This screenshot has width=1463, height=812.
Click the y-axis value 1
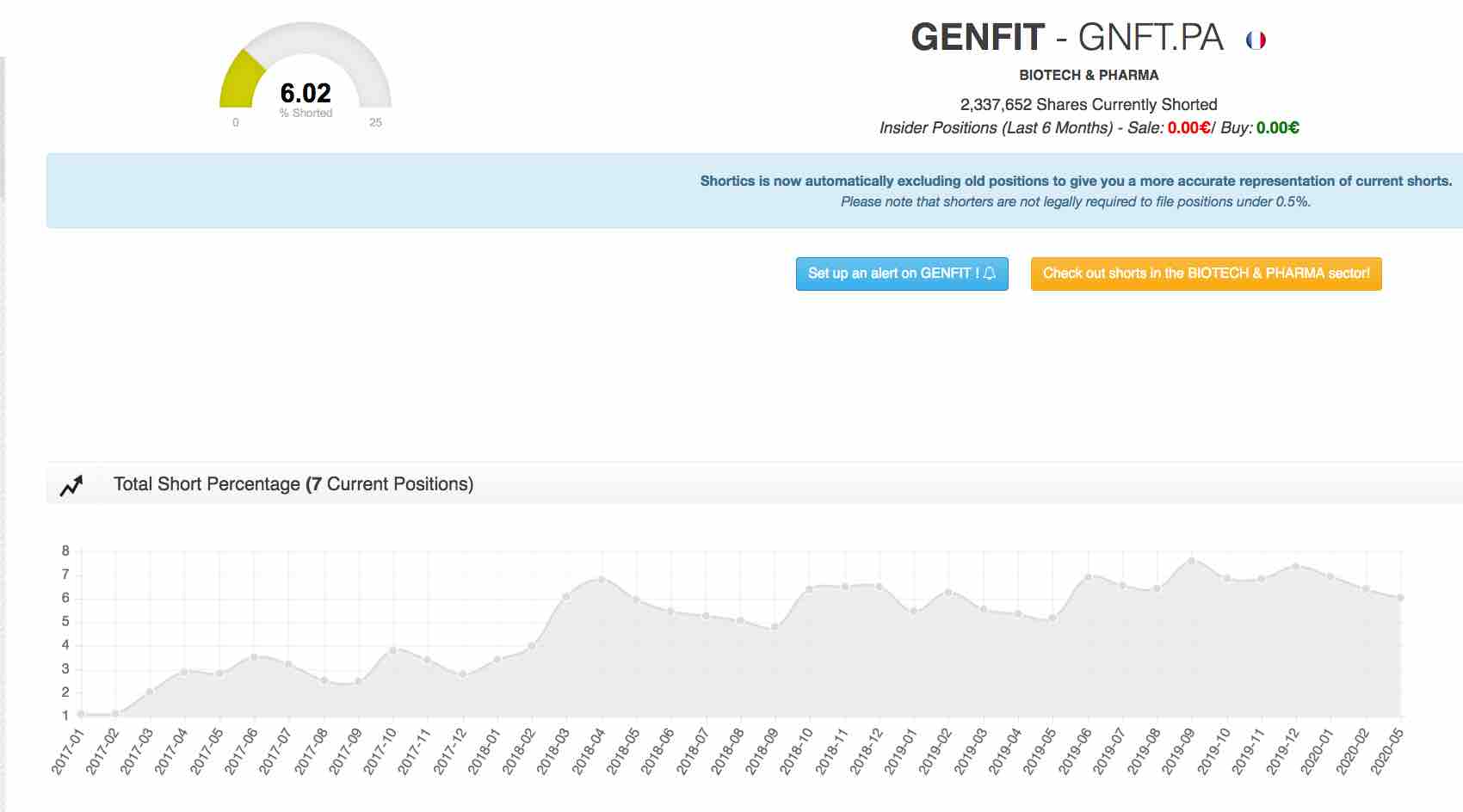[65, 715]
